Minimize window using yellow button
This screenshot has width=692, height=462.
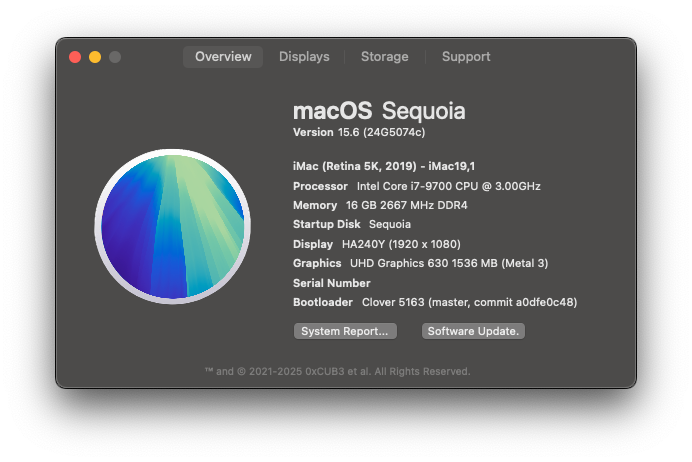[x=95, y=57]
